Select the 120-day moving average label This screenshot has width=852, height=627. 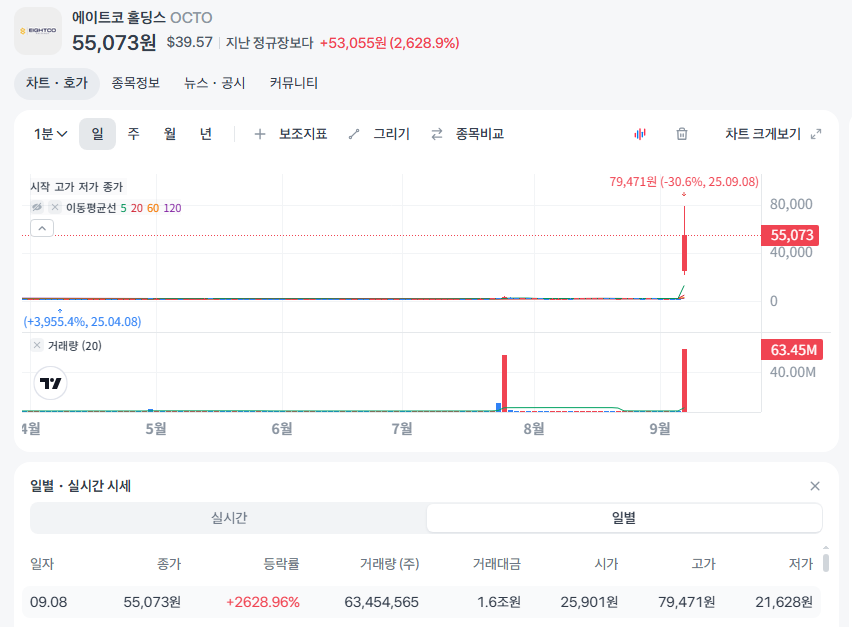[172, 208]
